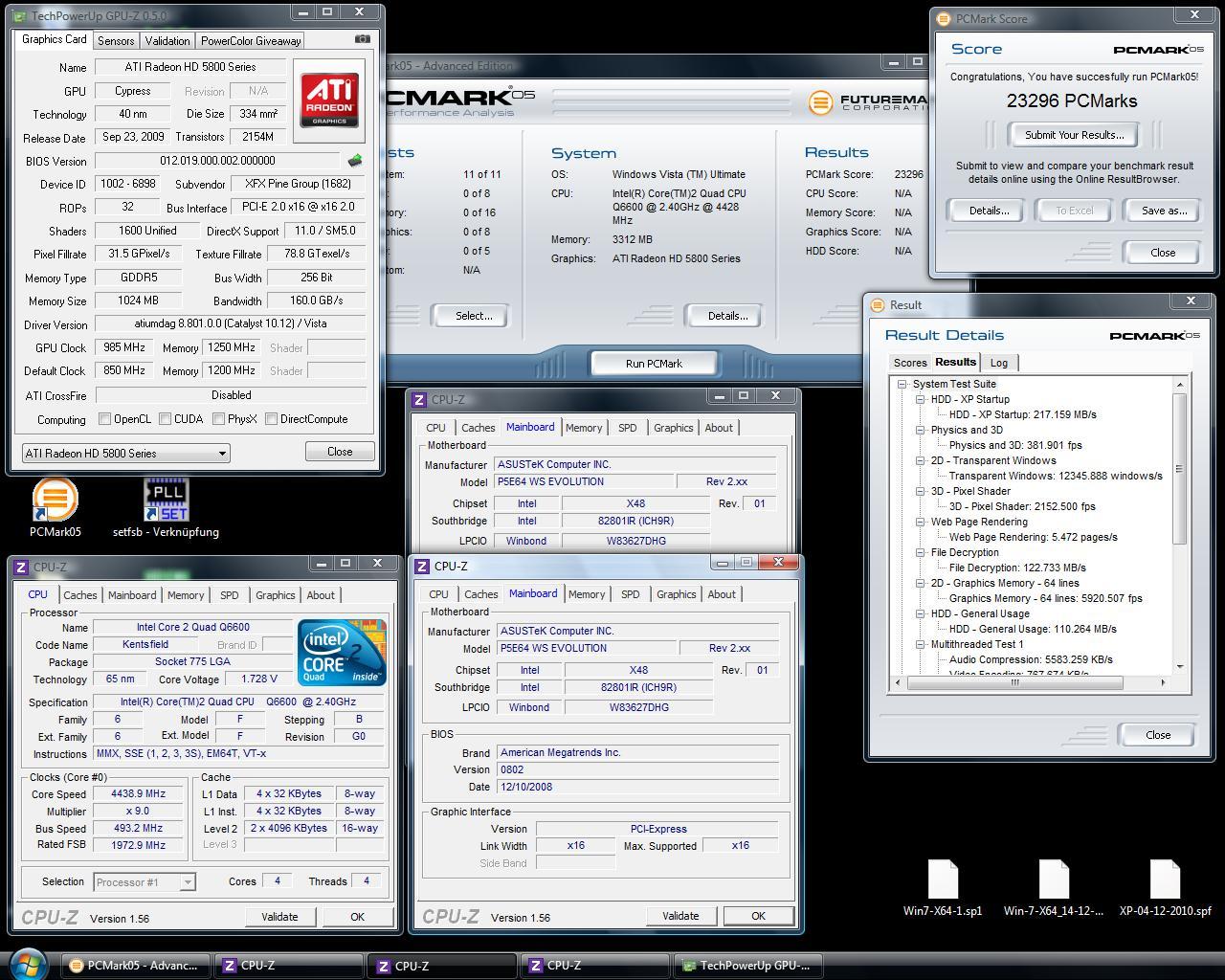Click the Save as button
The width and height of the screenshot is (1225, 980).
1164,211
